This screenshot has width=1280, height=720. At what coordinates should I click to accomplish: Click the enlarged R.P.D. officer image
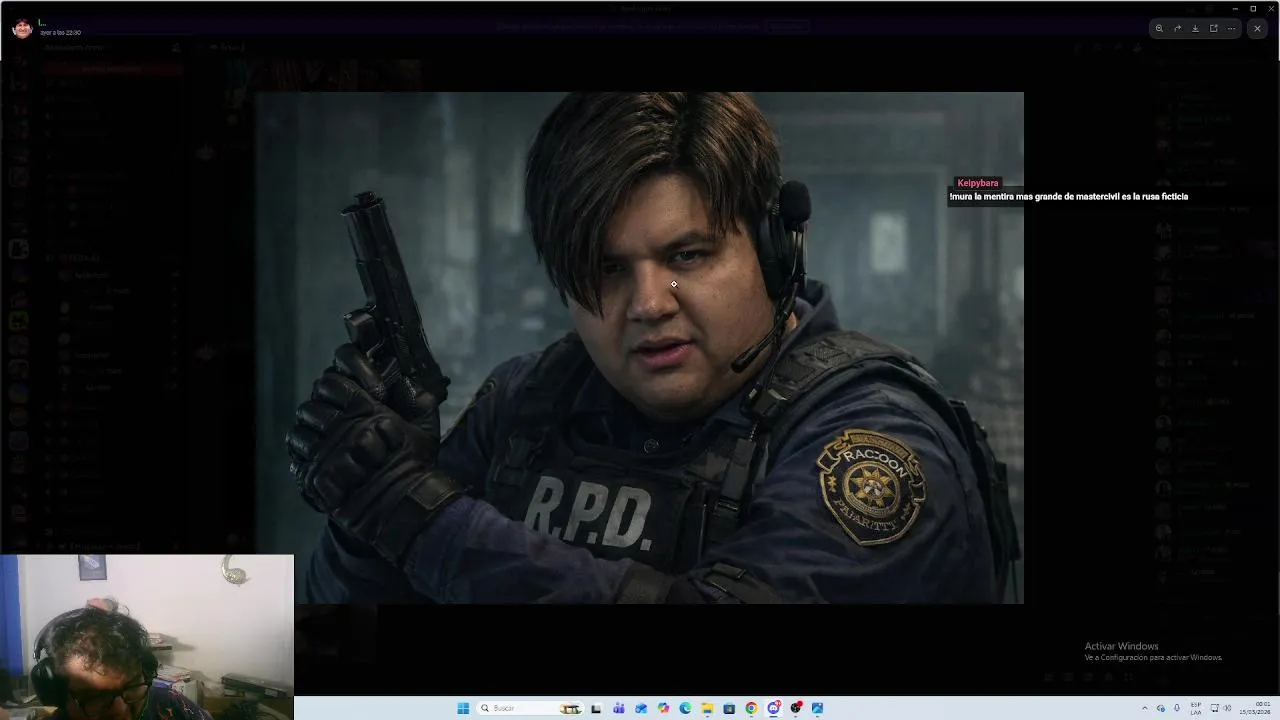[x=640, y=348]
